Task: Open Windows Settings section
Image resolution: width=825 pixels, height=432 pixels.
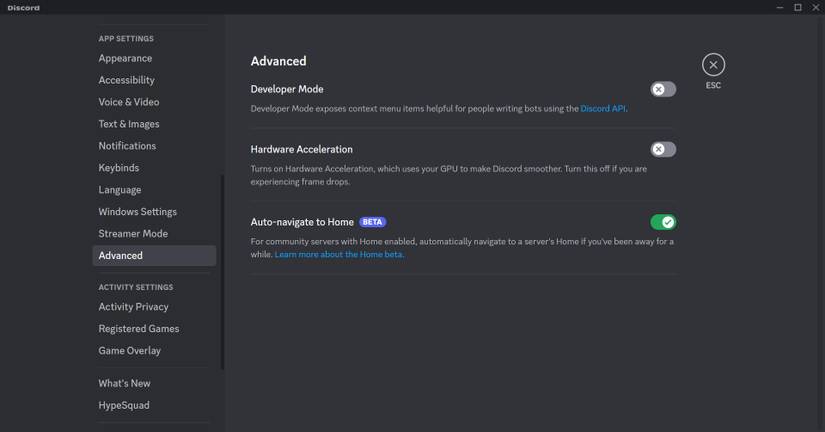Action: pos(137,212)
